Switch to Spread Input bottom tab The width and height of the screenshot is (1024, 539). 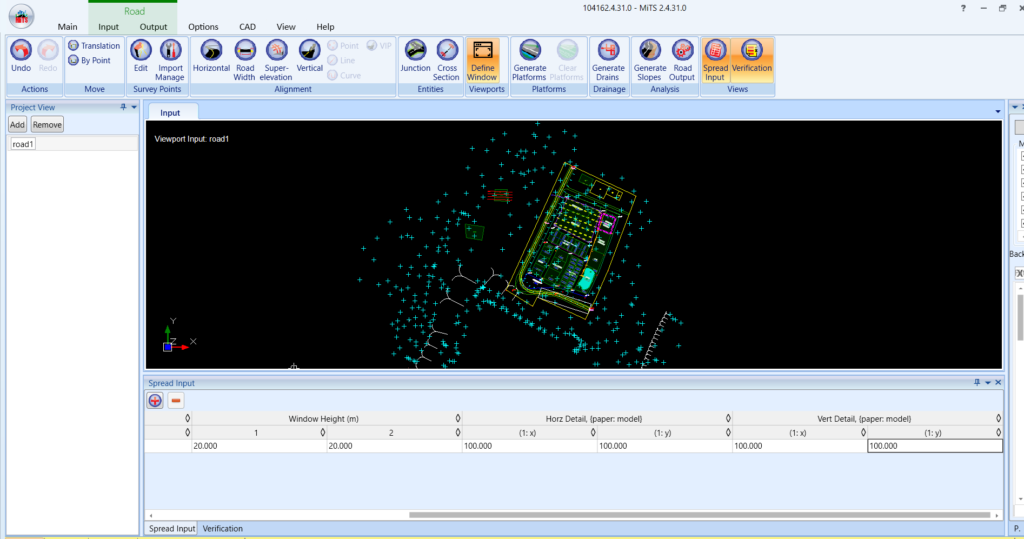(172, 529)
